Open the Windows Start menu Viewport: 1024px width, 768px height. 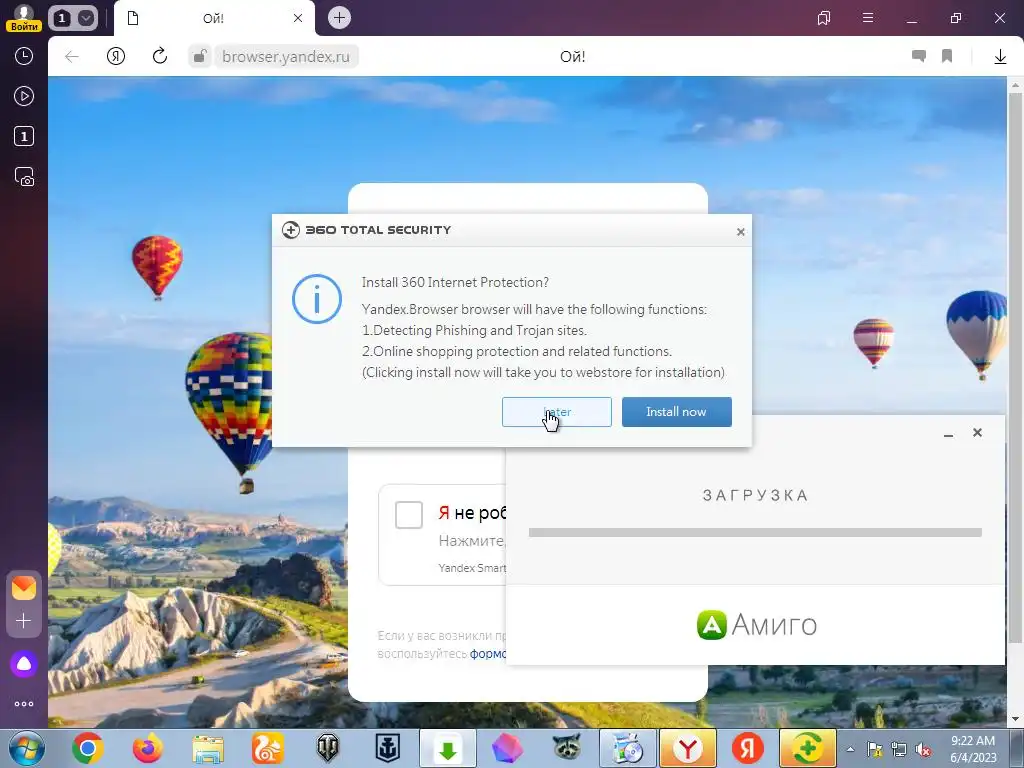click(26, 748)
